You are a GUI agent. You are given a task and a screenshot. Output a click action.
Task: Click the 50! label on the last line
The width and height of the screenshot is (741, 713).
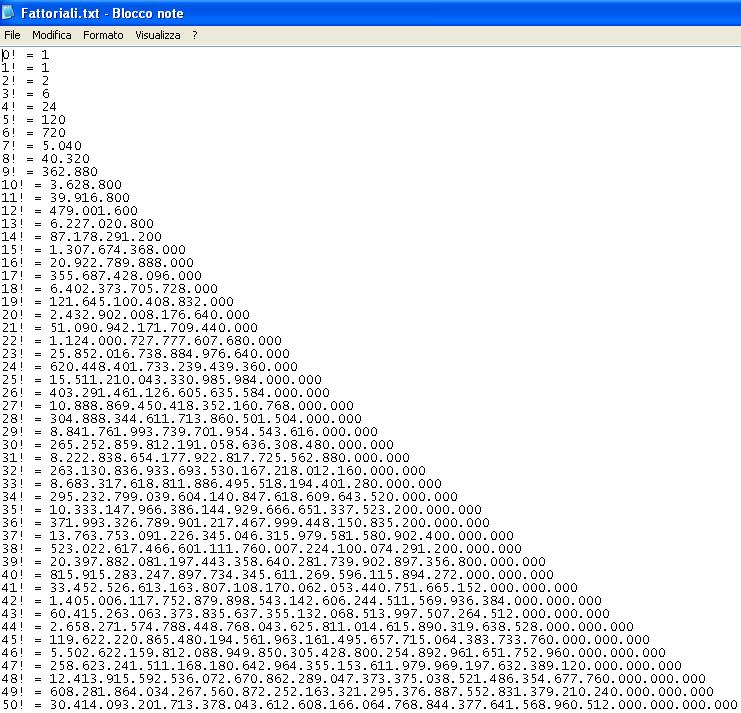(x=13, y=704)
